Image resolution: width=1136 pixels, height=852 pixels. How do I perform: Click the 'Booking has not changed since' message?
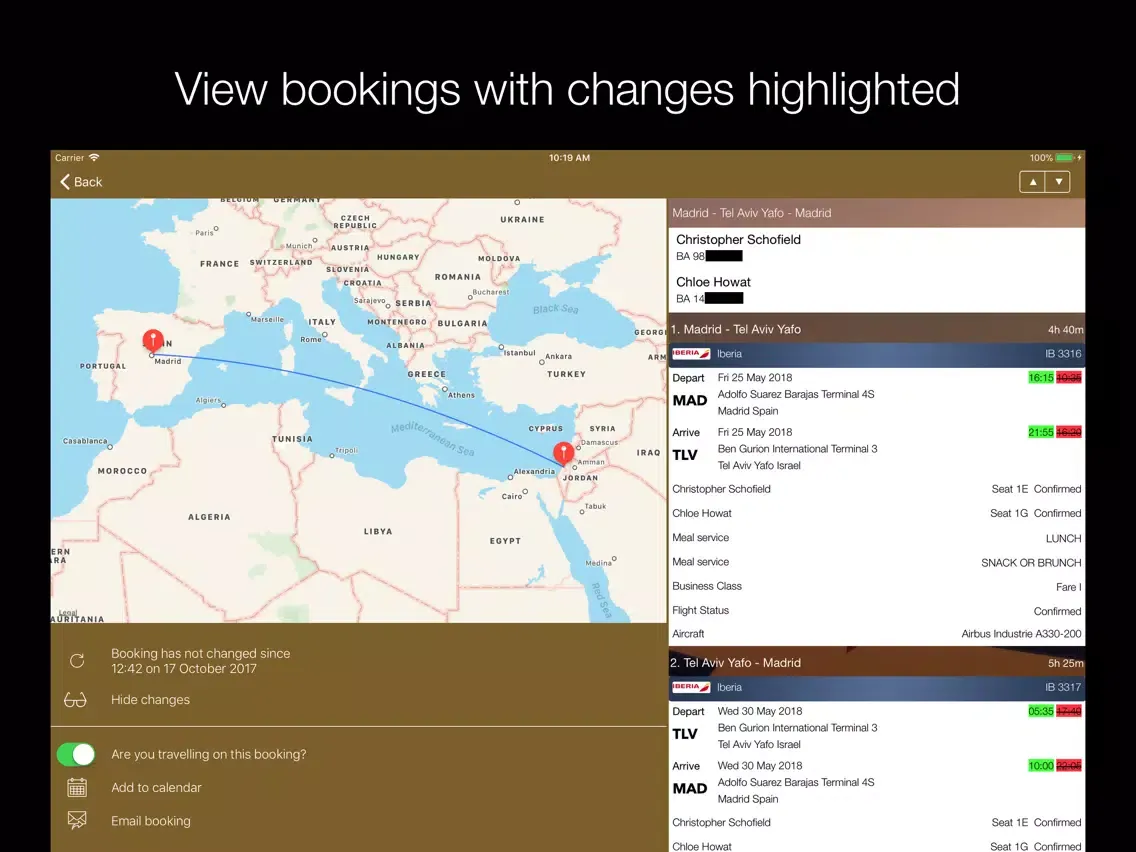[200, 661]
